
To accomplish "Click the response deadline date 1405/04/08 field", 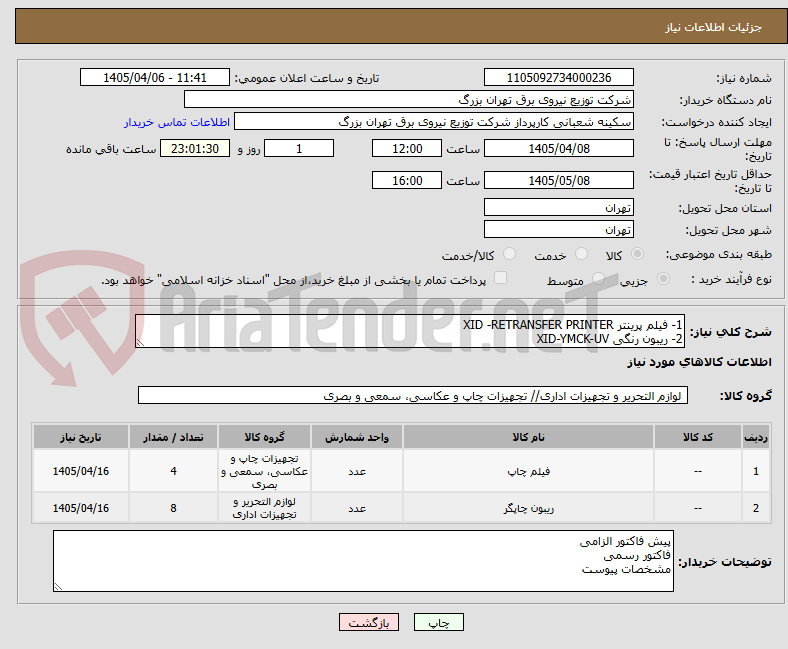I will pyautogui.click(x=559, y=148).
